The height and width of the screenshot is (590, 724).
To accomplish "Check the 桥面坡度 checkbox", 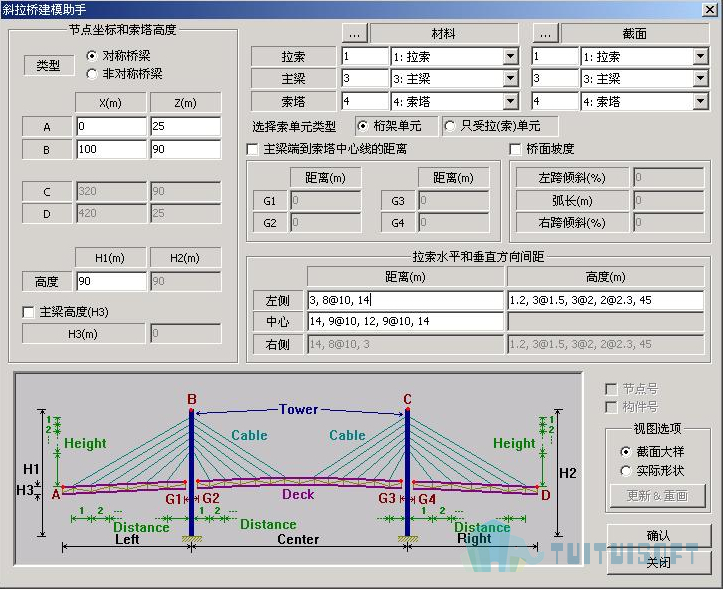I will pos(516,149).
